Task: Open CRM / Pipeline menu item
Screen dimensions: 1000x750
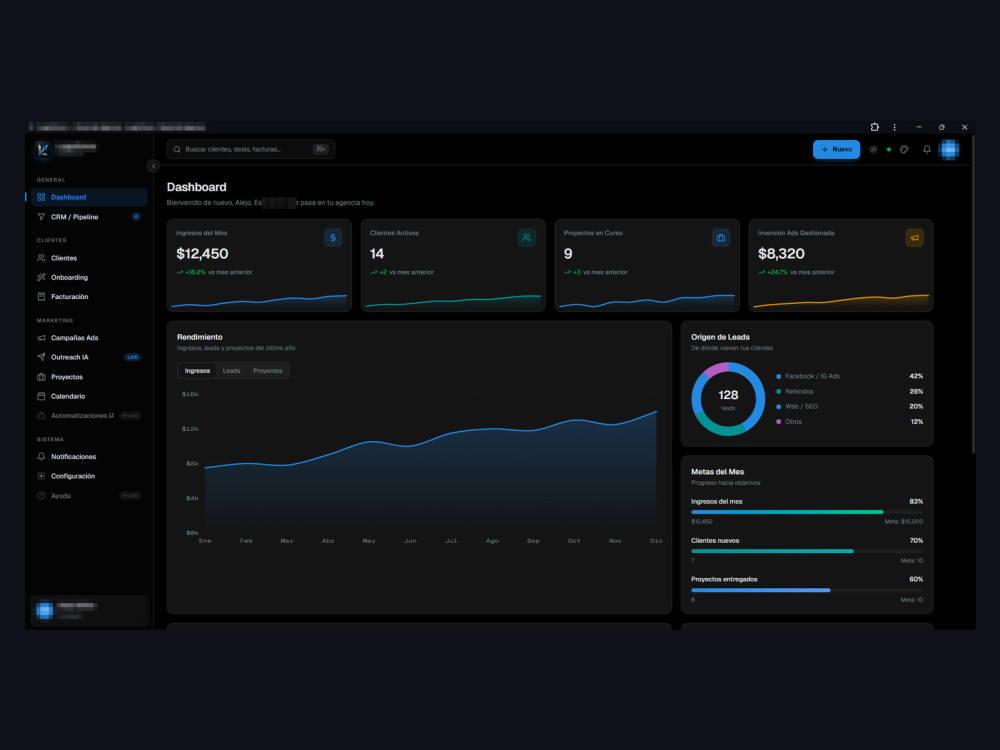Action: click(x=89, y=217)
